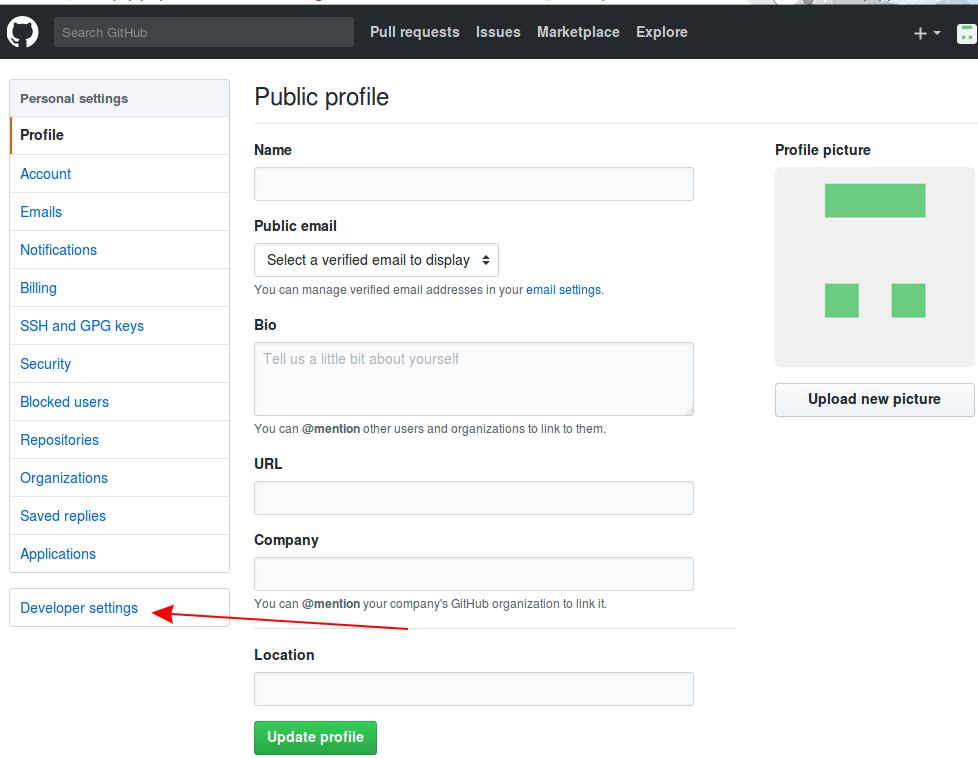This screenshot has height=759, width=978.
Task: Open Explore in the header
Action: 662,32
